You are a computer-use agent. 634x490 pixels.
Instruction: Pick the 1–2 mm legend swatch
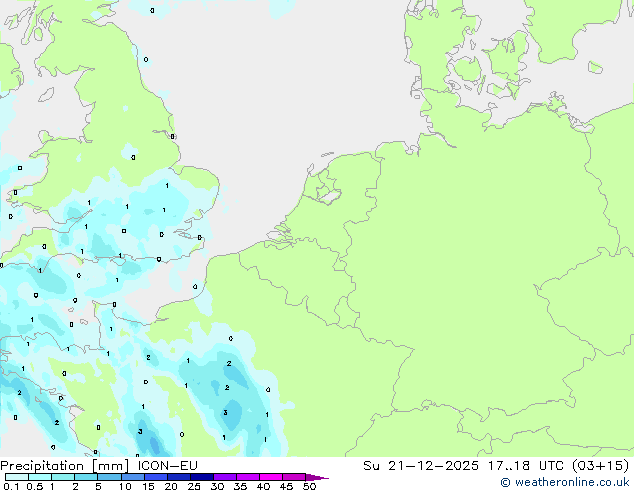[63, 477]
